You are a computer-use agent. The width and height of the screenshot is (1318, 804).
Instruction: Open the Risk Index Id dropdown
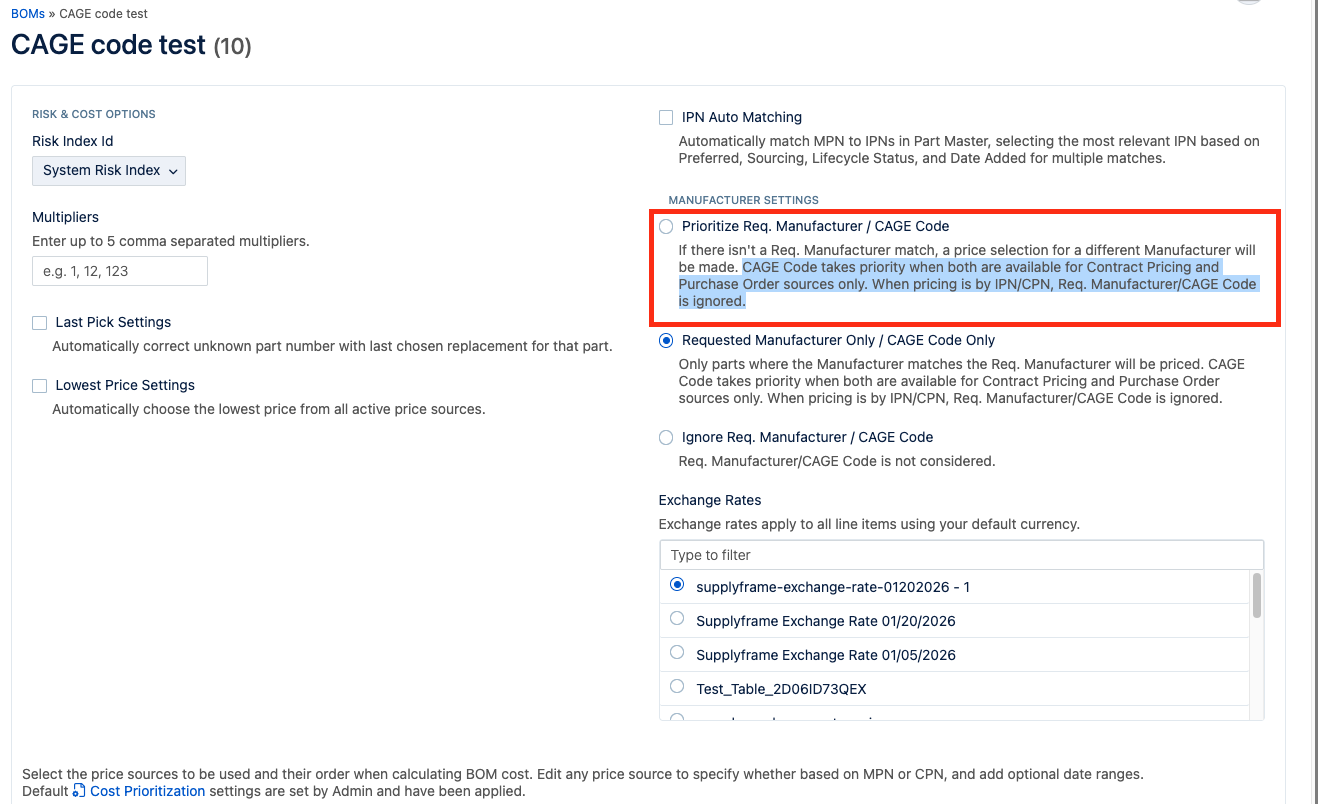click(109, 171)
